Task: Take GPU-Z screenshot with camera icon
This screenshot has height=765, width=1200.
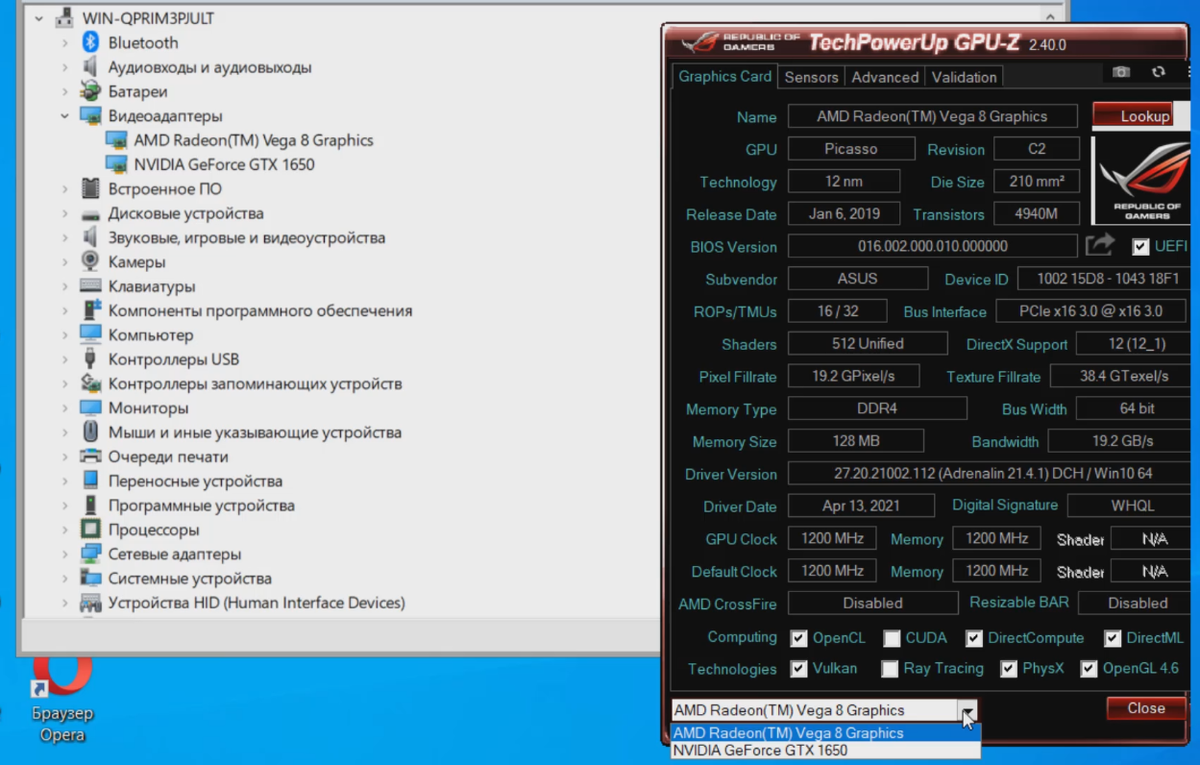Action: (1121, 73)
